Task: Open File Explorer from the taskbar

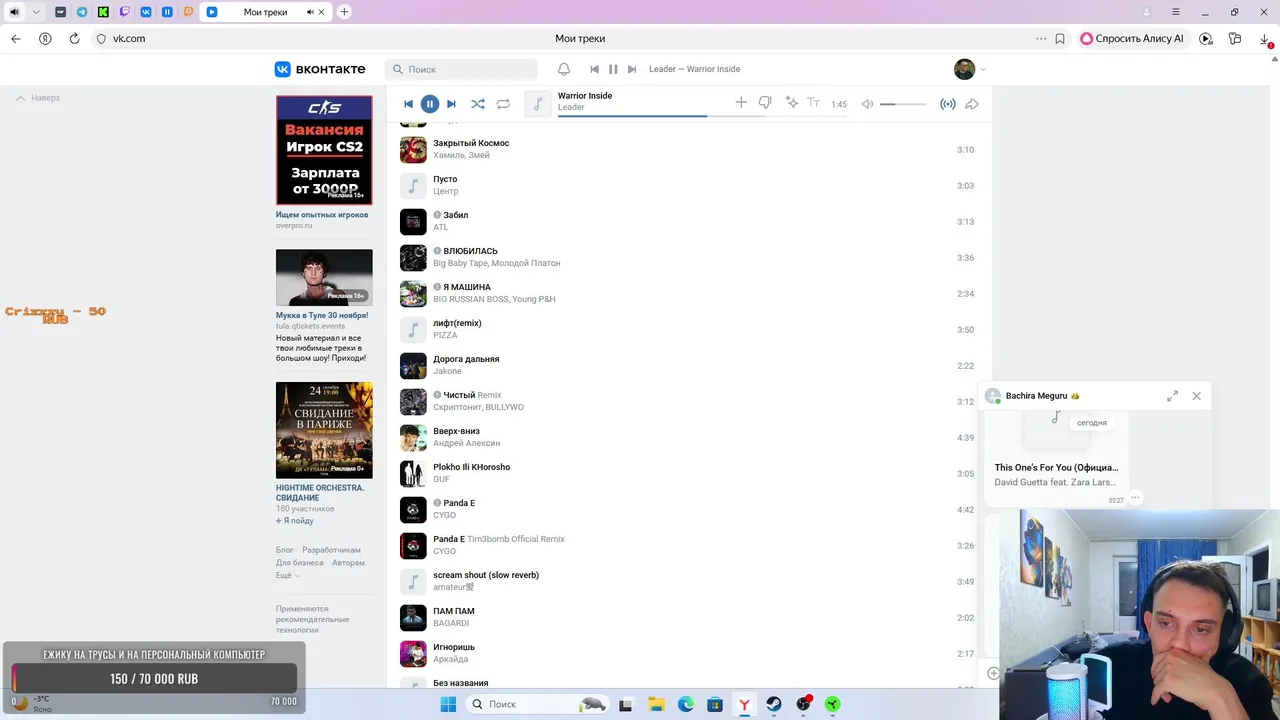Action: click(656, 704)
